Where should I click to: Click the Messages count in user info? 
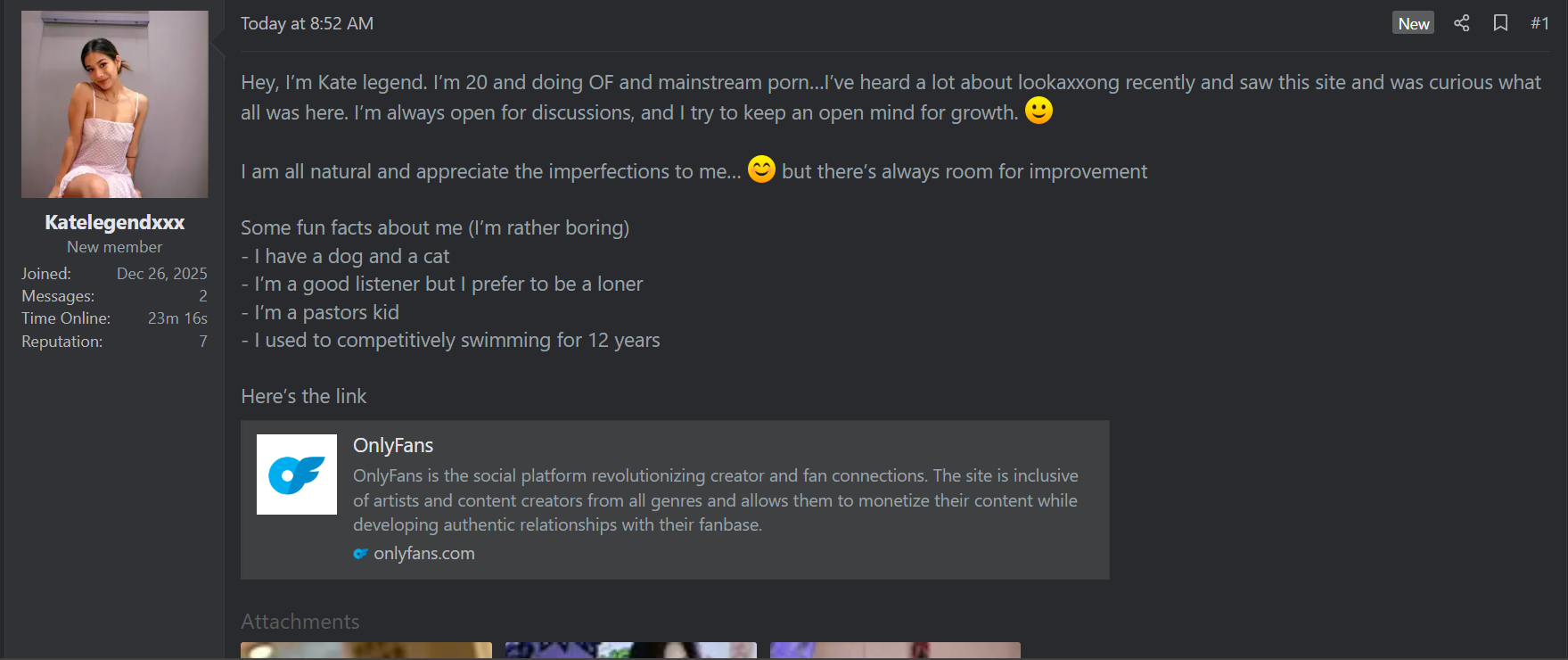pyautogui.click(x=203, y=296)
